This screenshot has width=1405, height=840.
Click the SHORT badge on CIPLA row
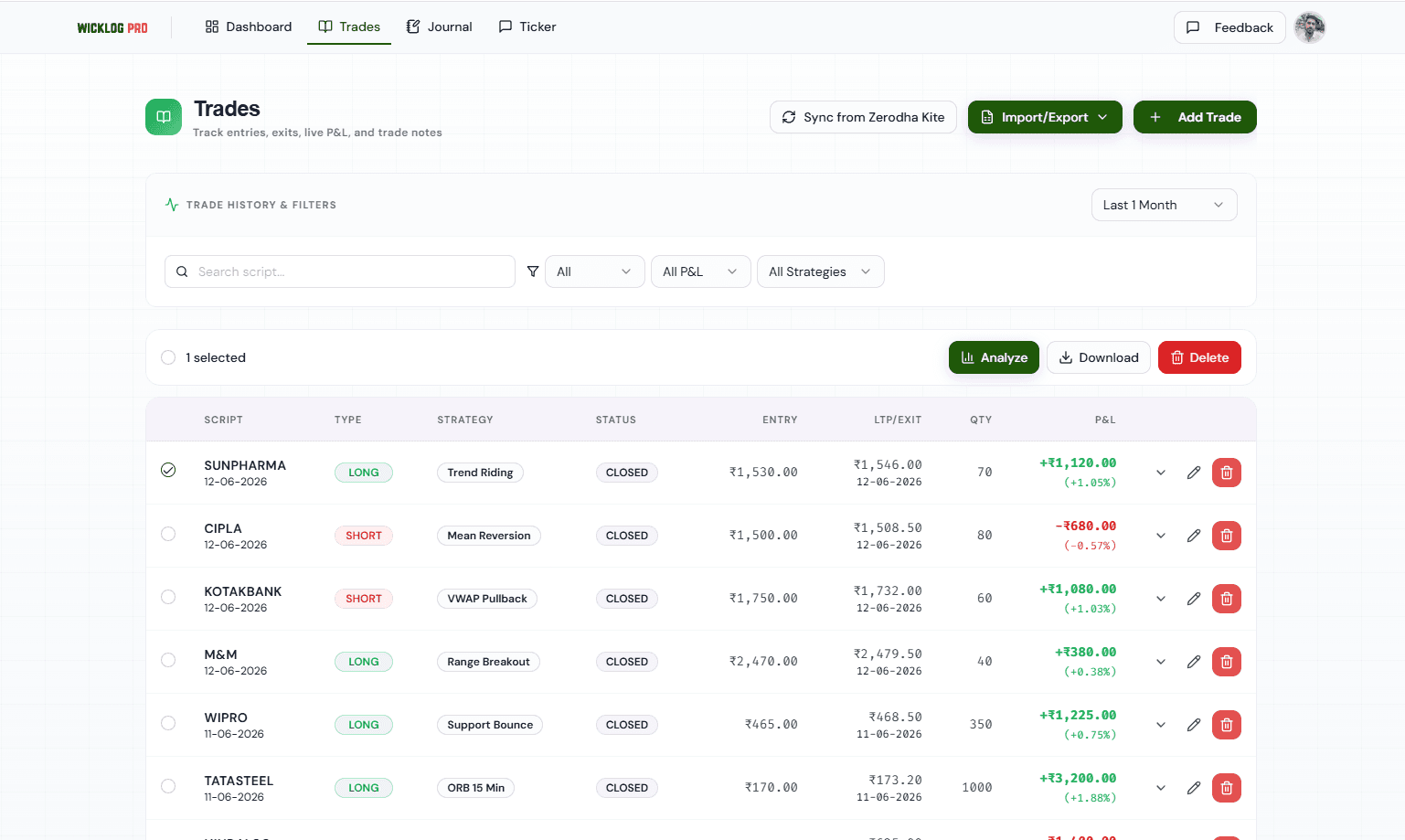[364, 536]
